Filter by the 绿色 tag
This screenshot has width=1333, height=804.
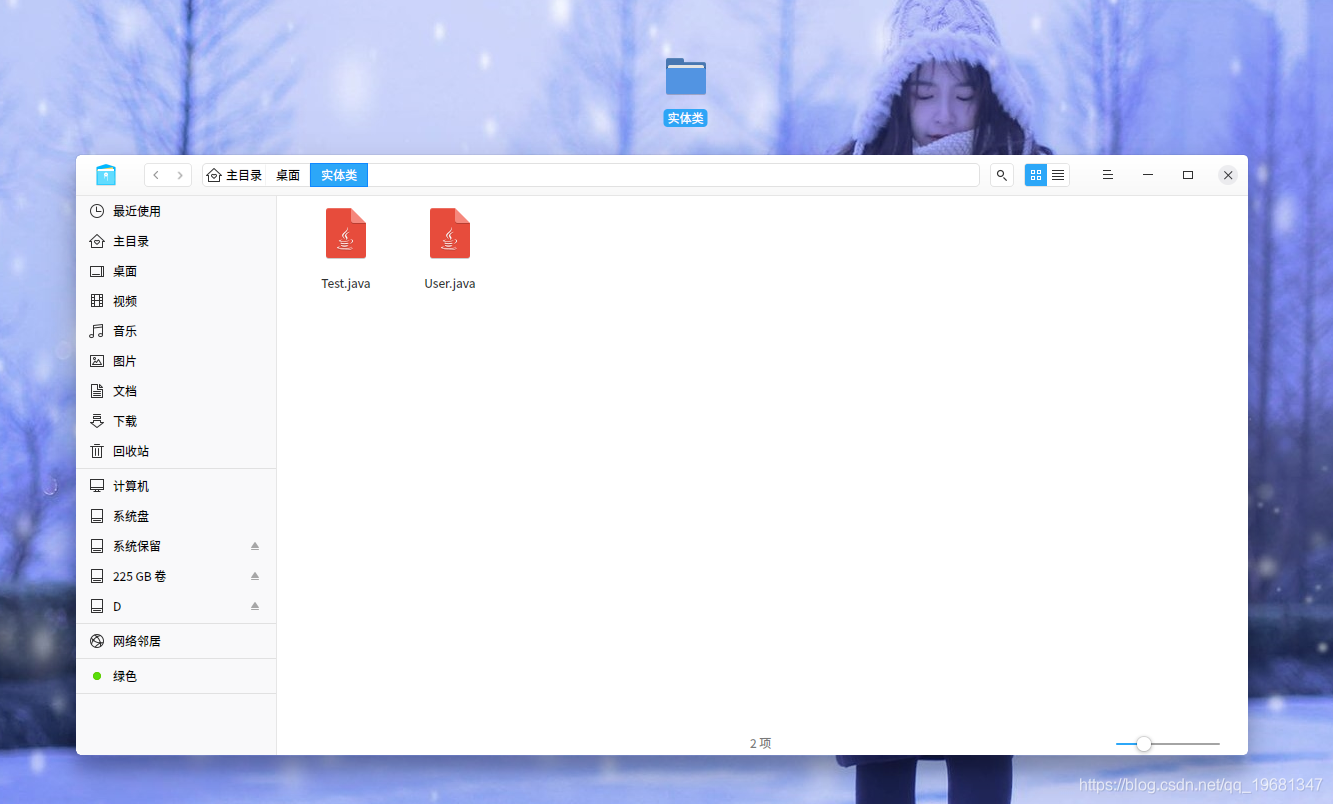click(x=176, y=676)
